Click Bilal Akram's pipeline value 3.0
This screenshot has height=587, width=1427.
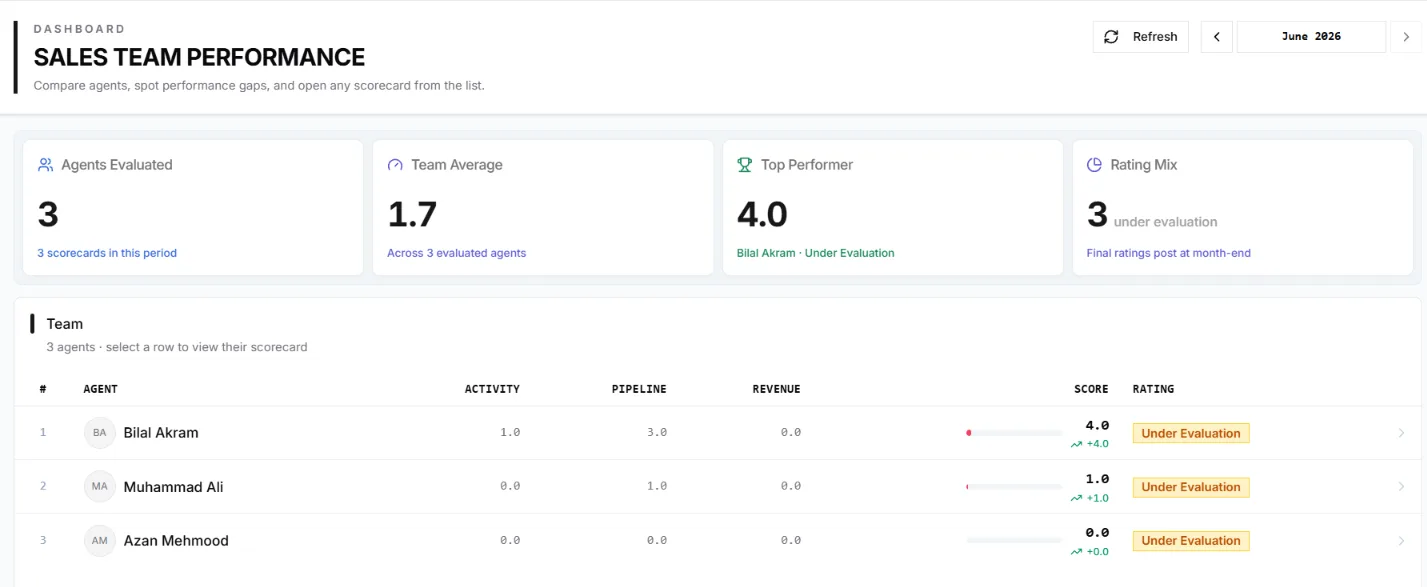(657, 433)
